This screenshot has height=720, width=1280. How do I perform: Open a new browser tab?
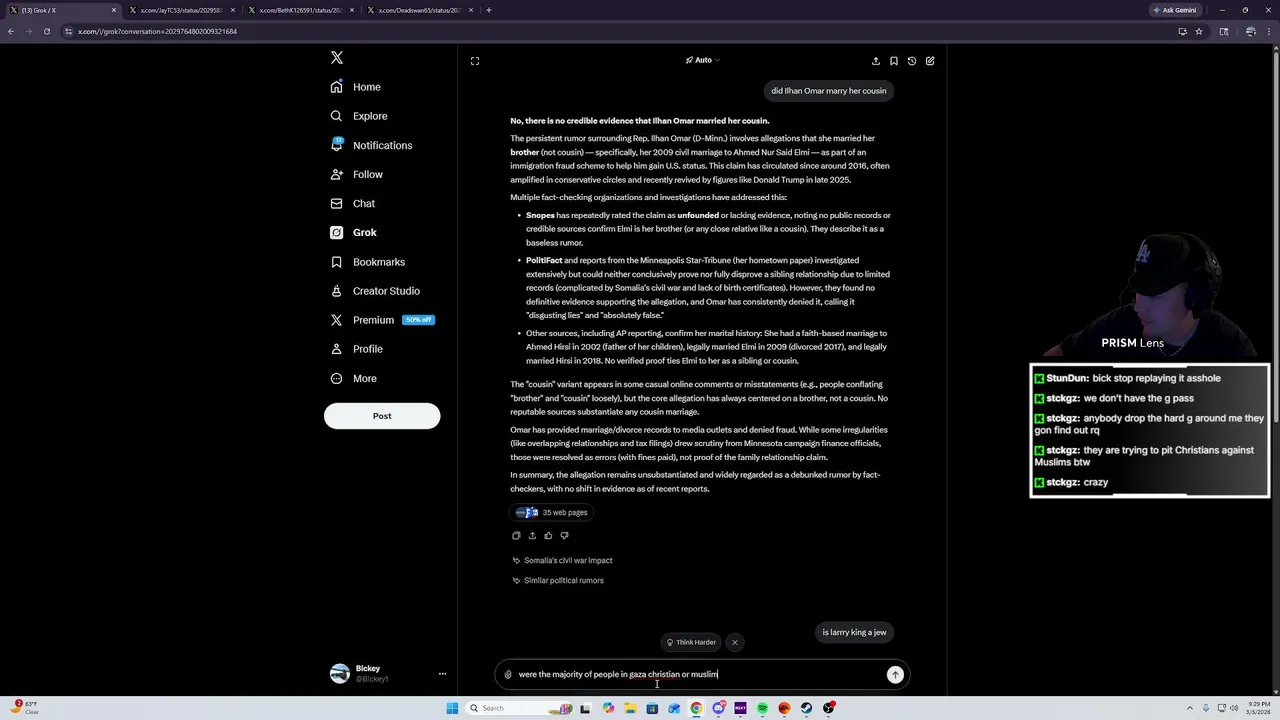(489, 10)
